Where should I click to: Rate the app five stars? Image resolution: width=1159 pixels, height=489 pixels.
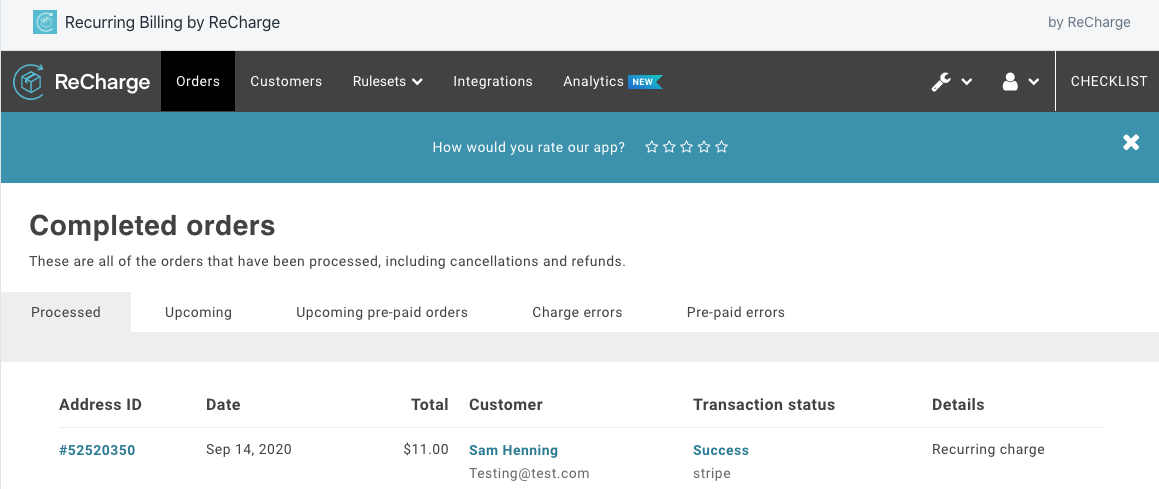click(722, 147)
